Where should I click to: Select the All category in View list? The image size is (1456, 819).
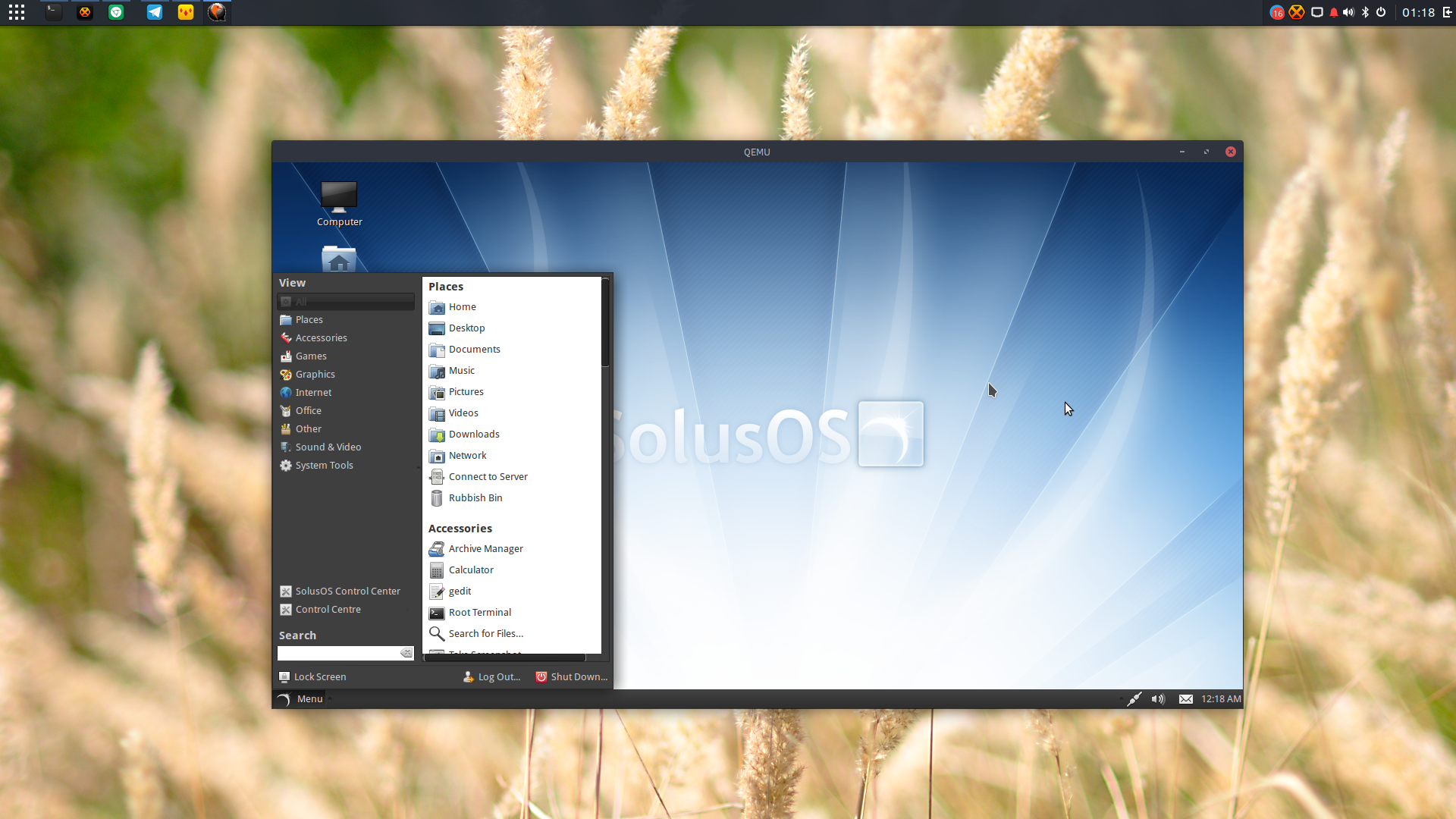[x=345, y=302]
